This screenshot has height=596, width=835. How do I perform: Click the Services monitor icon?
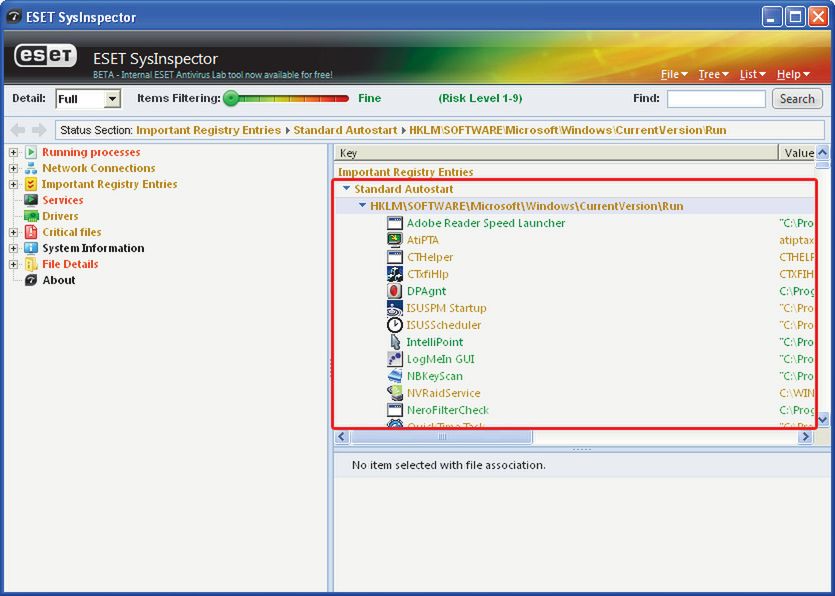click(31, 200)
